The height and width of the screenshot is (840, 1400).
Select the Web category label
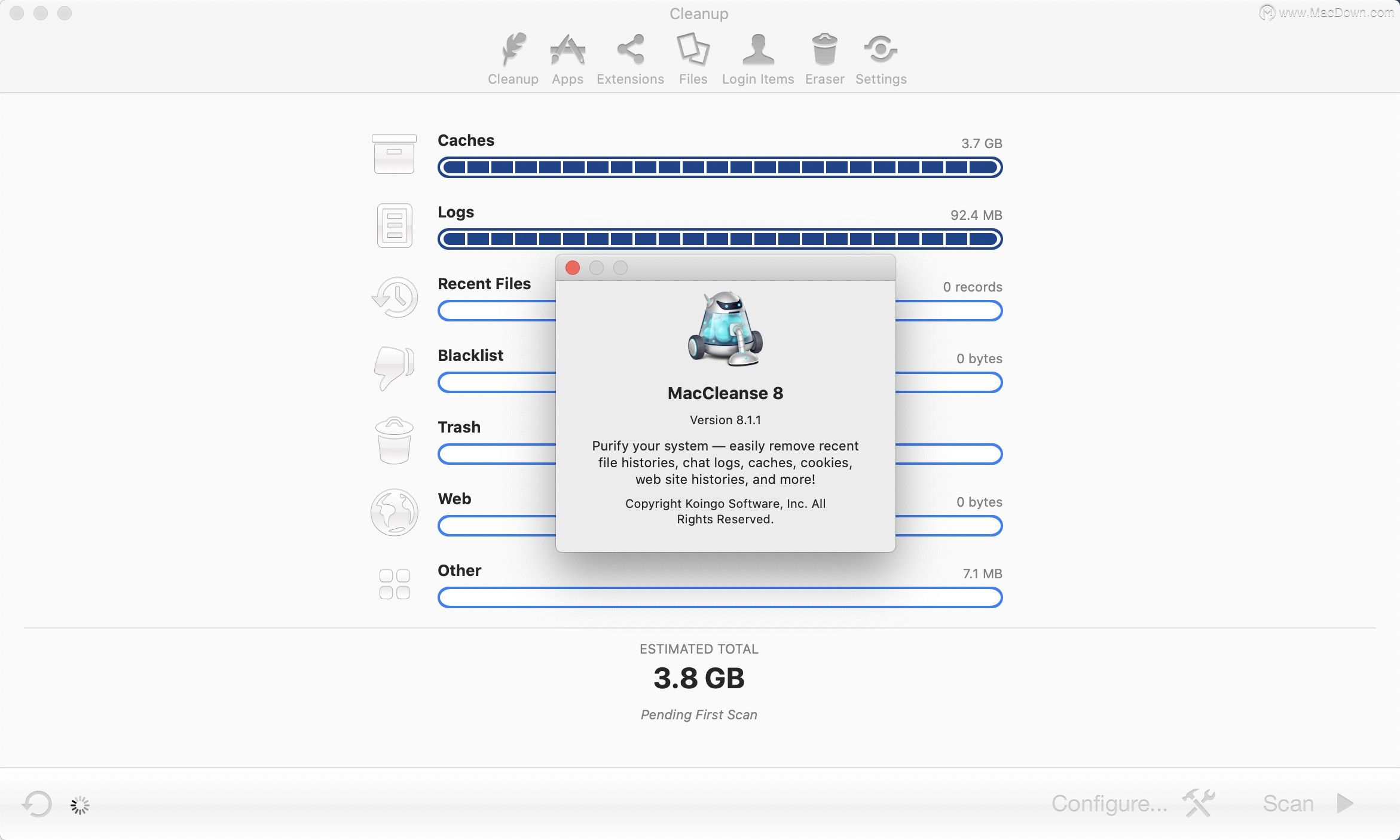point(454,499)
